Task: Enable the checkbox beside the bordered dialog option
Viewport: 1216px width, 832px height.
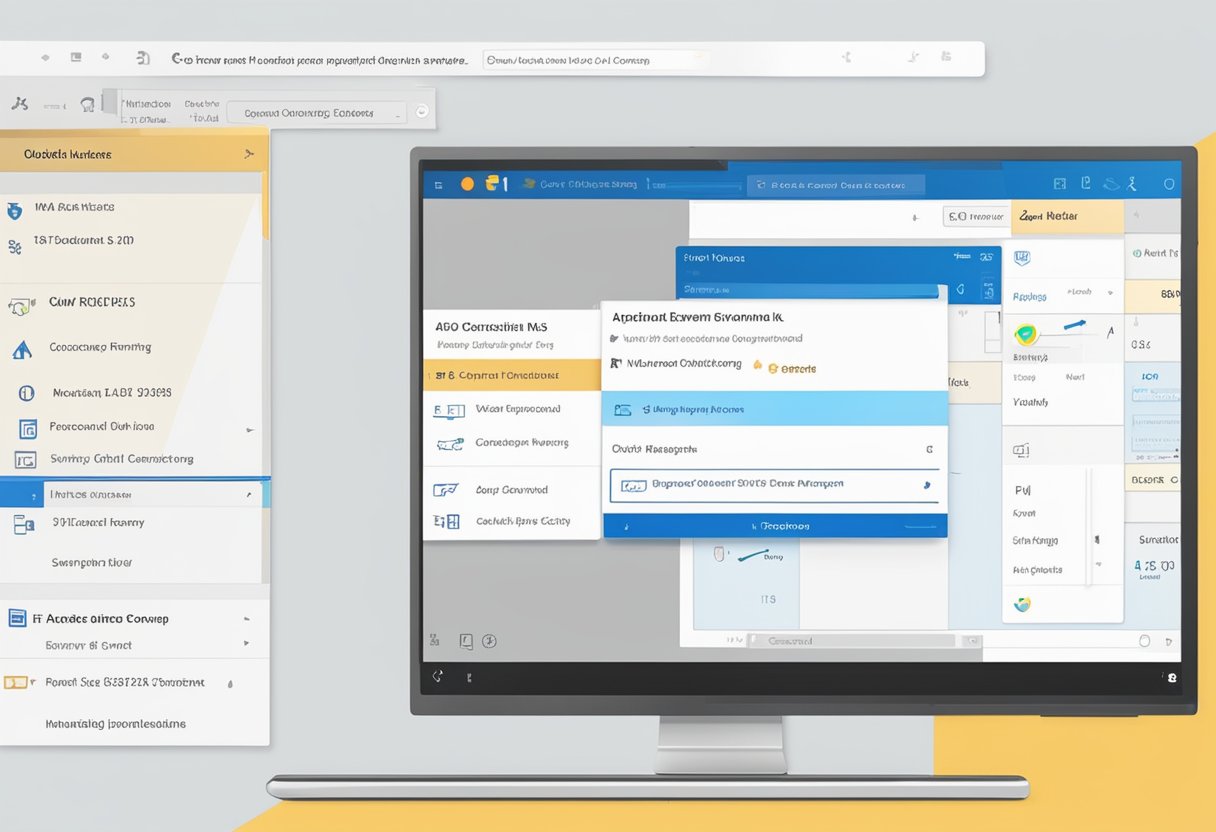Action: click(632, 484)
